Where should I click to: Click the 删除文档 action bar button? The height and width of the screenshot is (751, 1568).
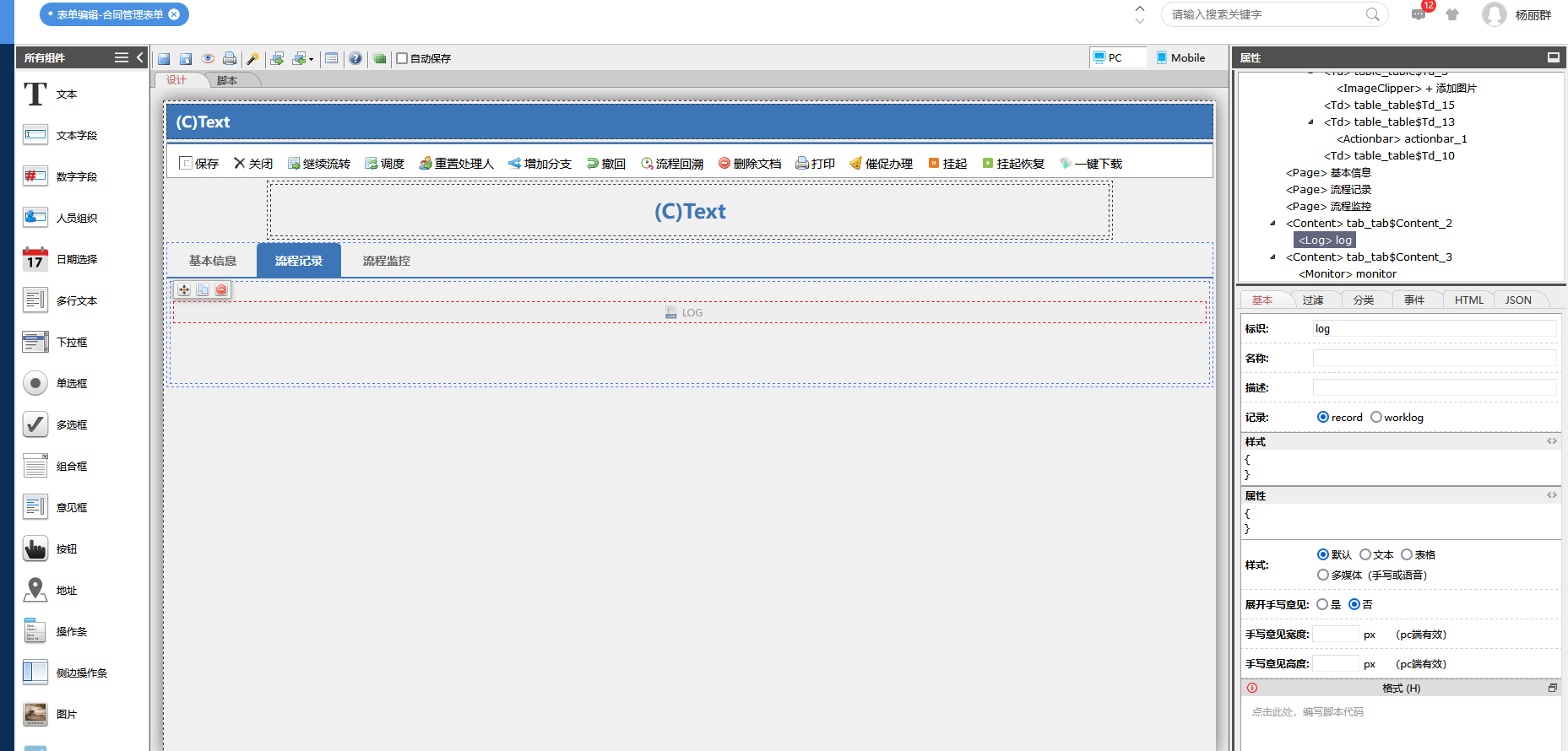[750, 164]
